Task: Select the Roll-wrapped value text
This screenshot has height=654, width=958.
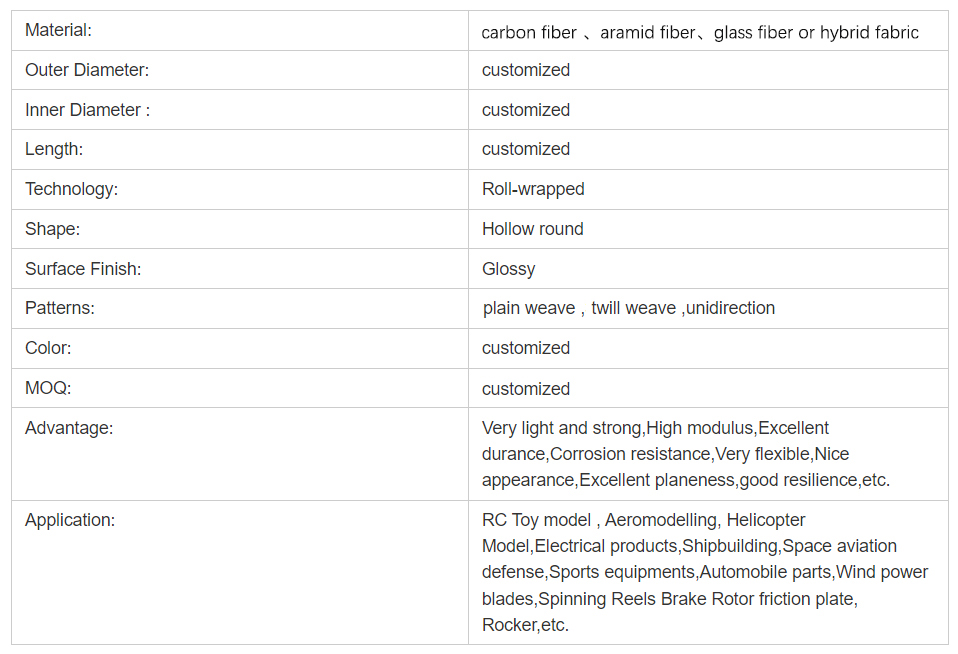Action: (533, 189)
